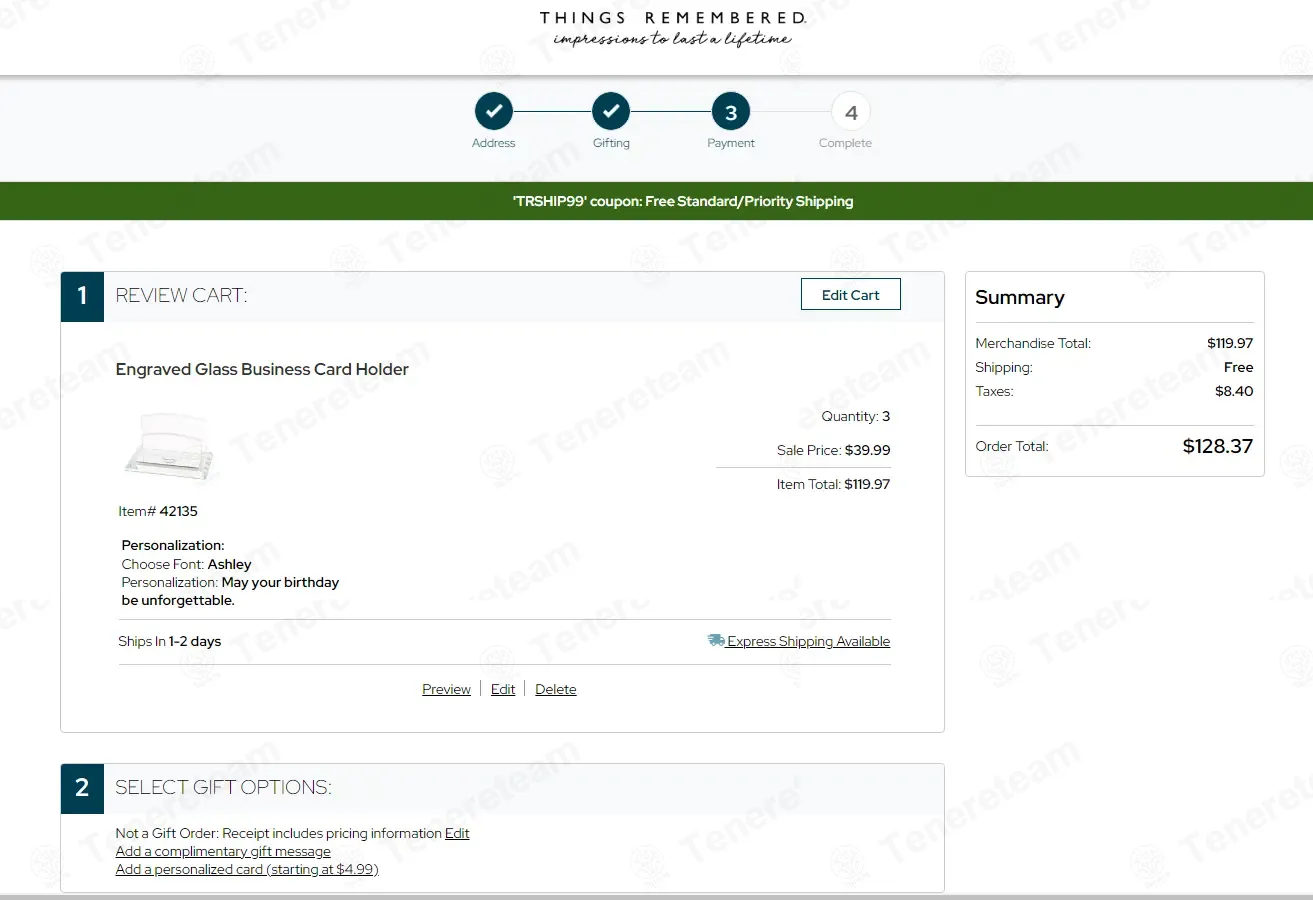The width and height of the screenshot is (1313, 900).
Task: Go to the Address step checkmark circle
Action: 493,111
